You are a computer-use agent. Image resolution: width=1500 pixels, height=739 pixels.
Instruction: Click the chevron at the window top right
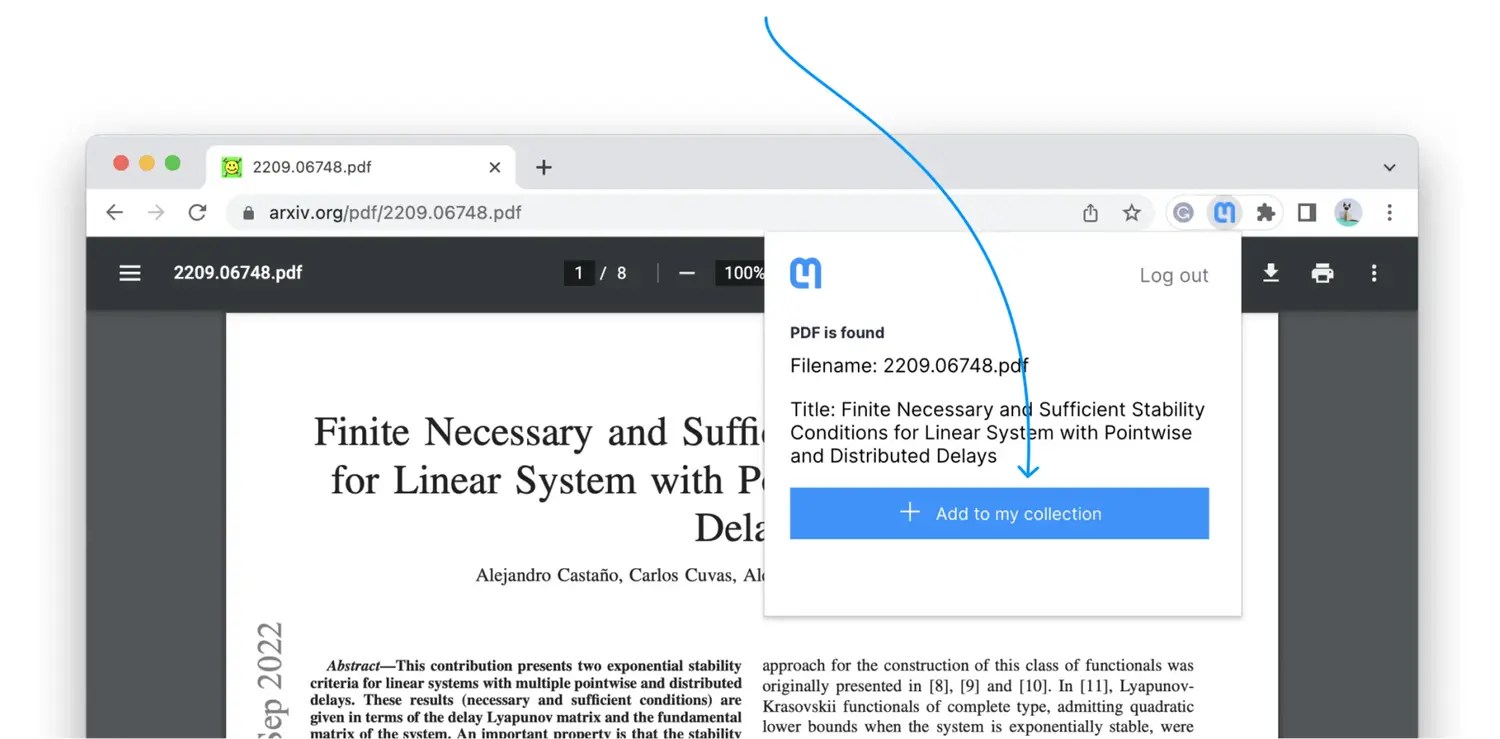[1389, 167]
